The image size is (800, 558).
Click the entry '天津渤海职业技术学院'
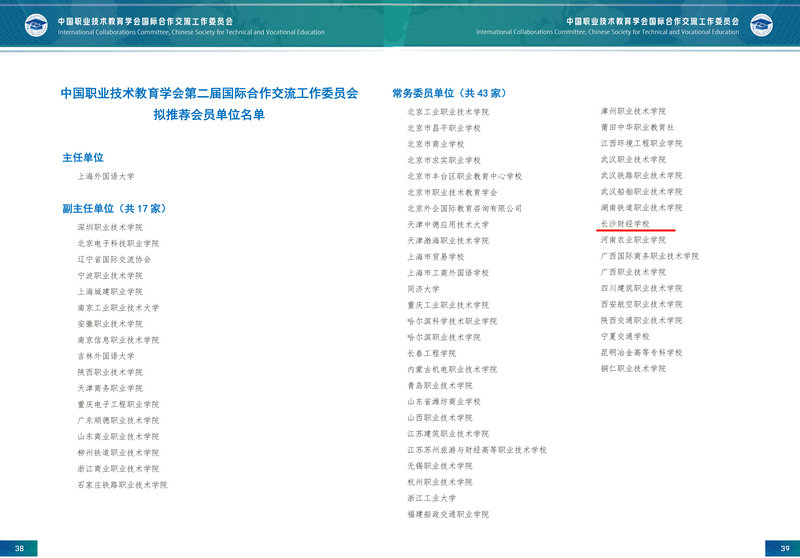click(x=448, y=240)
